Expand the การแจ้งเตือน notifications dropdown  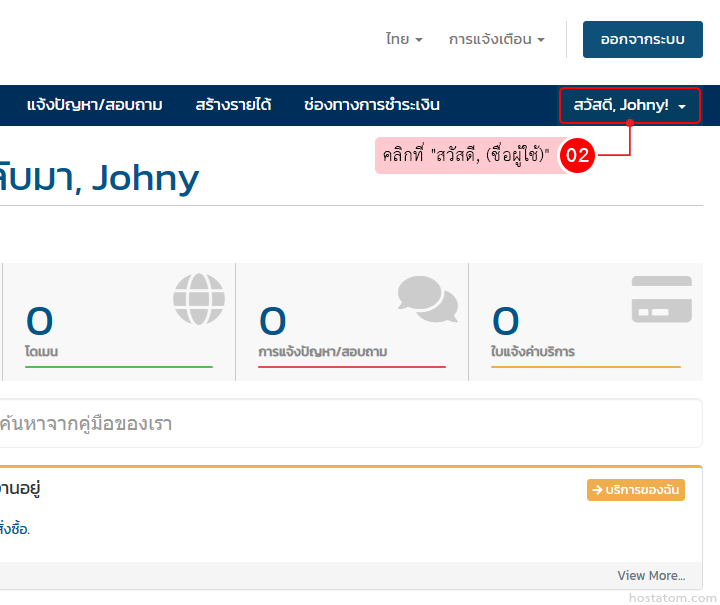point(496,39)
